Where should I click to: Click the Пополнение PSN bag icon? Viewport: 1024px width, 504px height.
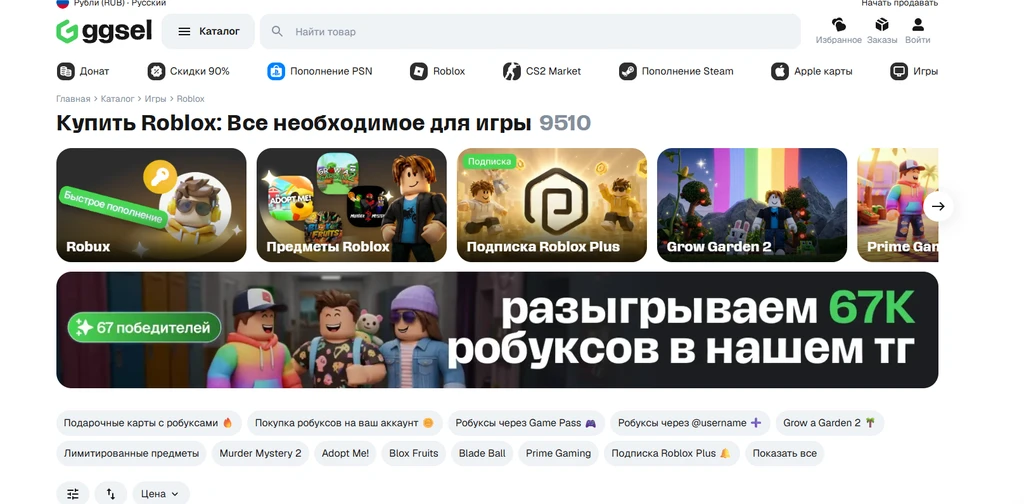[x=276, y=71]
